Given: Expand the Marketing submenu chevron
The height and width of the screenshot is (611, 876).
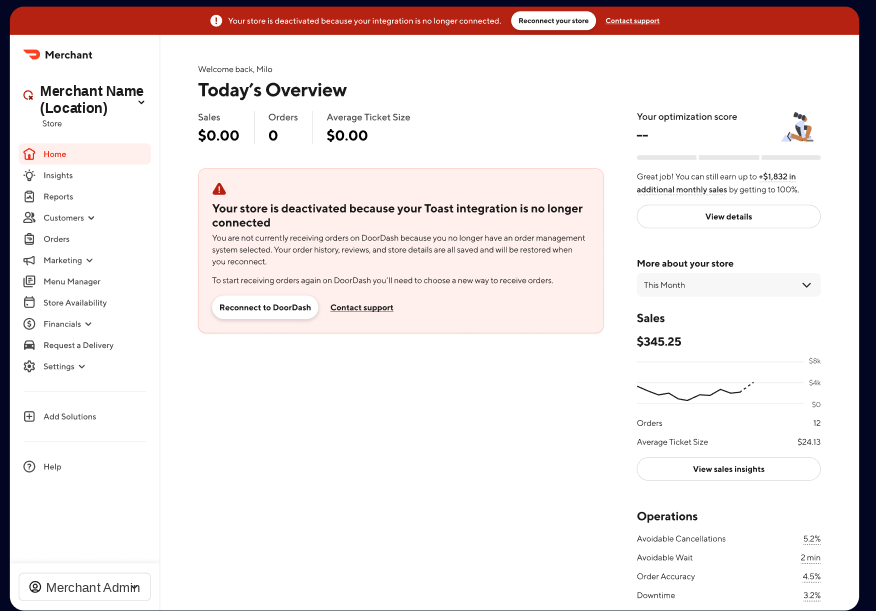Looking at the screenshot, I should point(89,260).
